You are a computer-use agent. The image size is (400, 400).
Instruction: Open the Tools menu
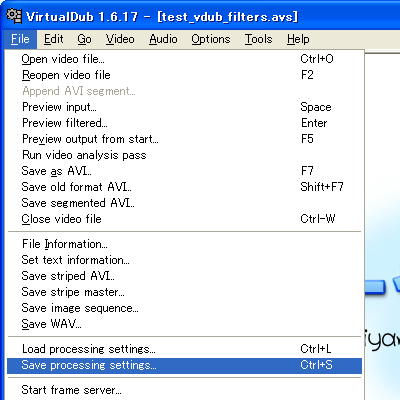pos(258,39)
